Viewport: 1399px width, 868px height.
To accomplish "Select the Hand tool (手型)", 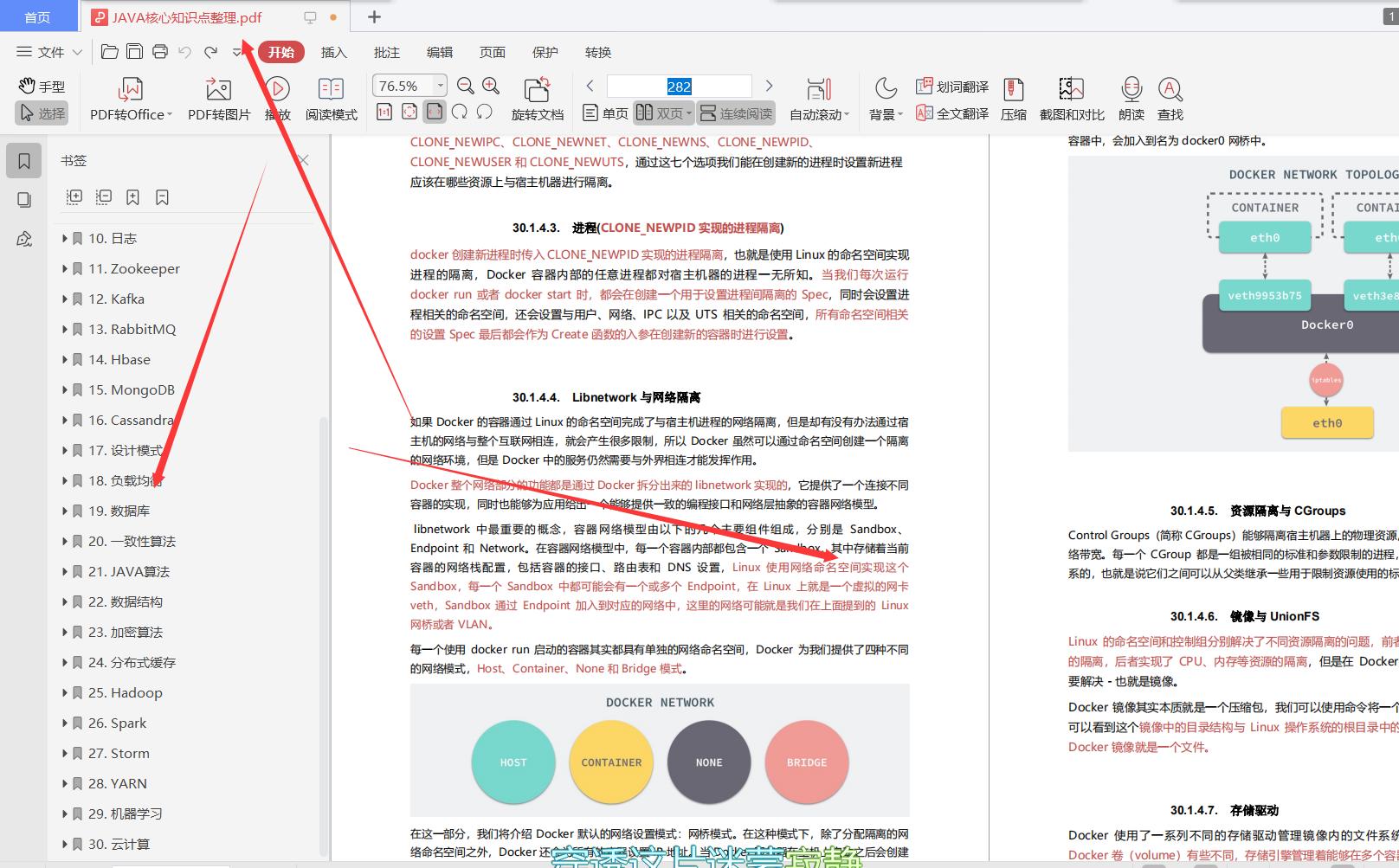I will pyautogui.click(x=41, y=85).
